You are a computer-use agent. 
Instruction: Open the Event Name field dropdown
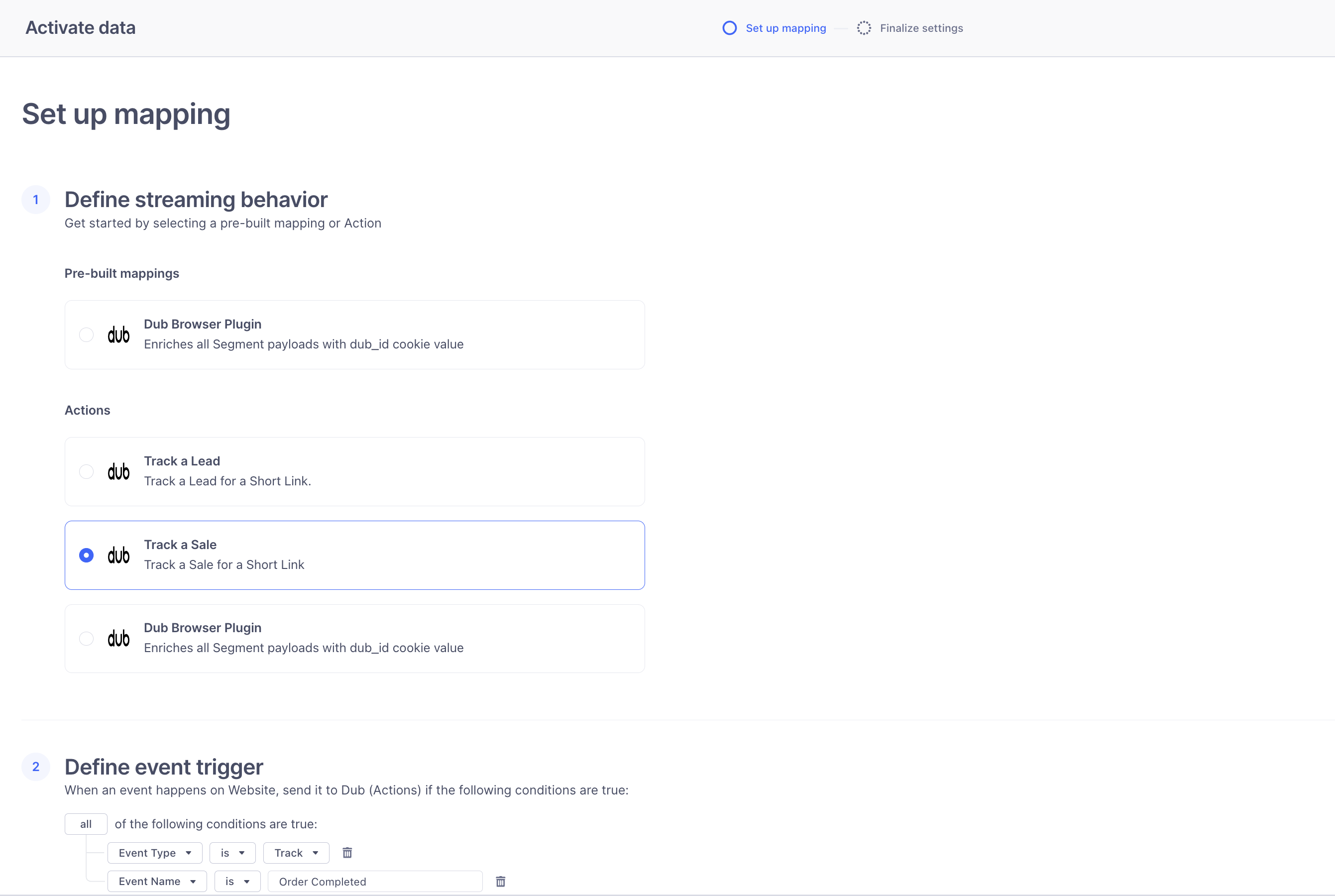point(157,881)
